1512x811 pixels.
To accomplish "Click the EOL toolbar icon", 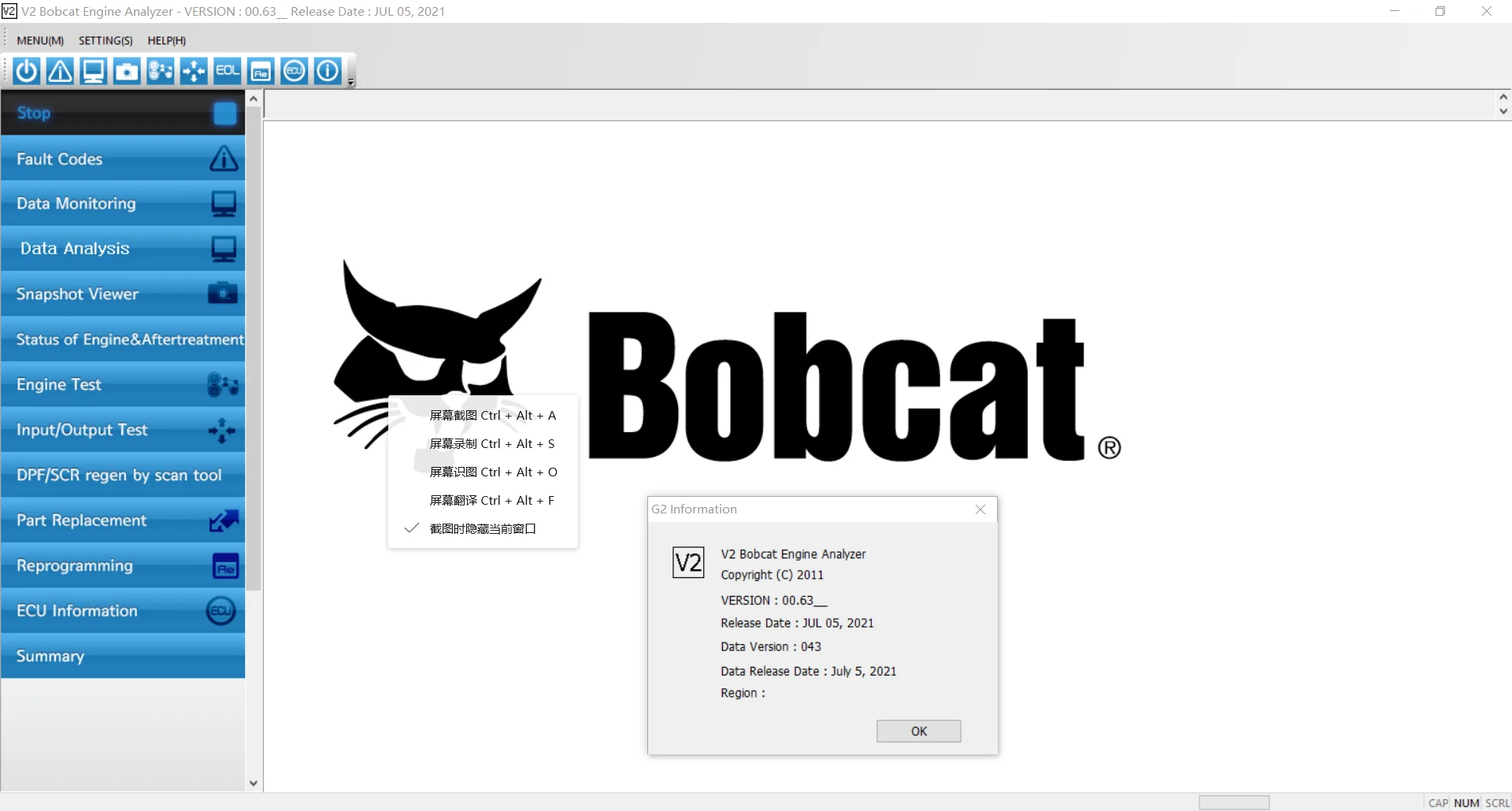I will (x=227, y=70).
